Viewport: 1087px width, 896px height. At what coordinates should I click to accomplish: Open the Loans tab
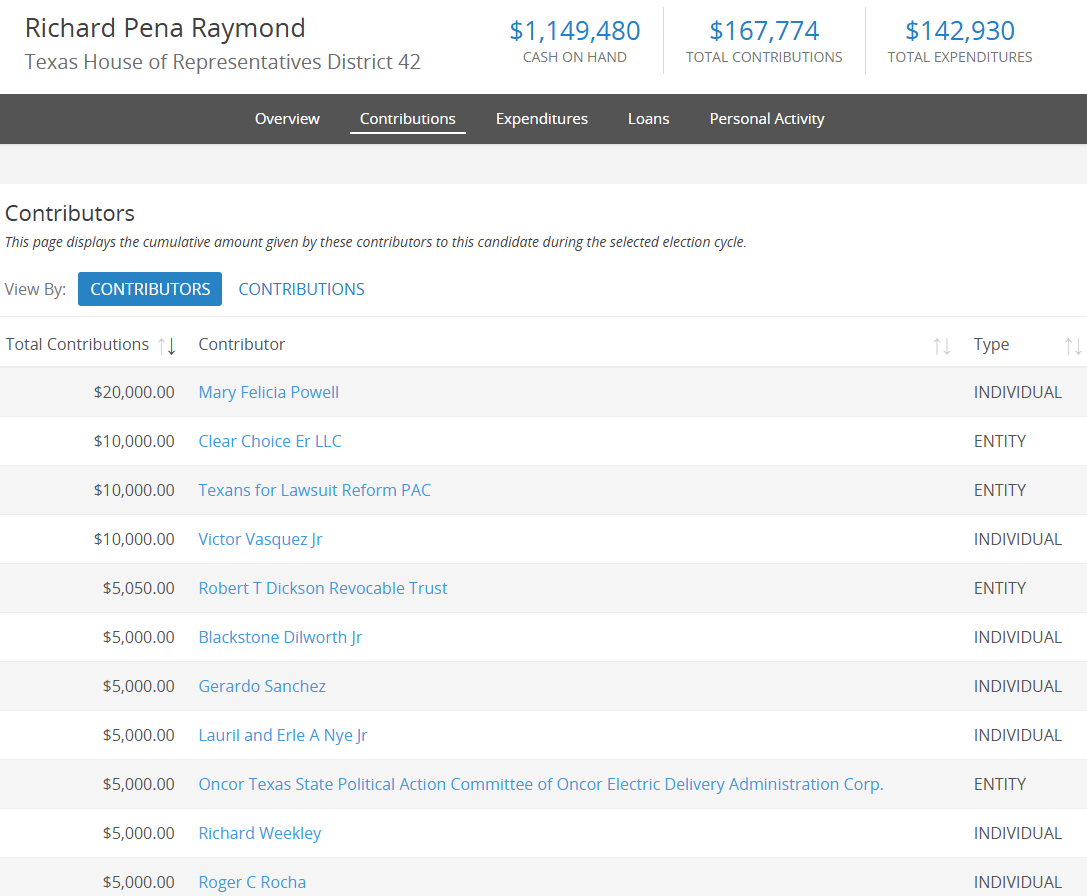[x=648, y=118]
